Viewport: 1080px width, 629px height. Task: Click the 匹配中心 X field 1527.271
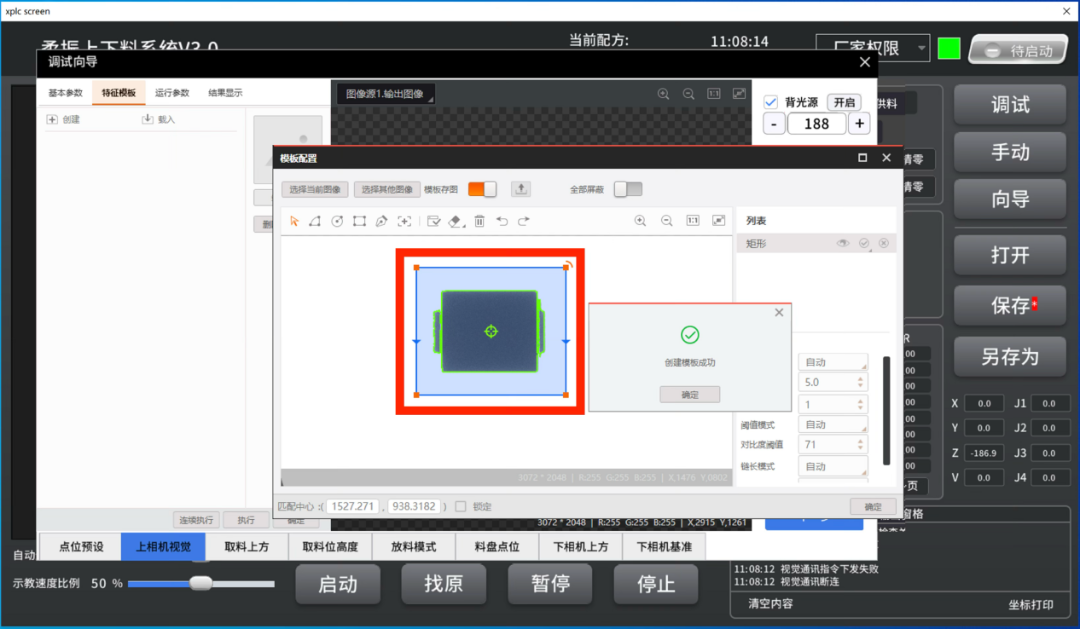click(x=353, y=506)
